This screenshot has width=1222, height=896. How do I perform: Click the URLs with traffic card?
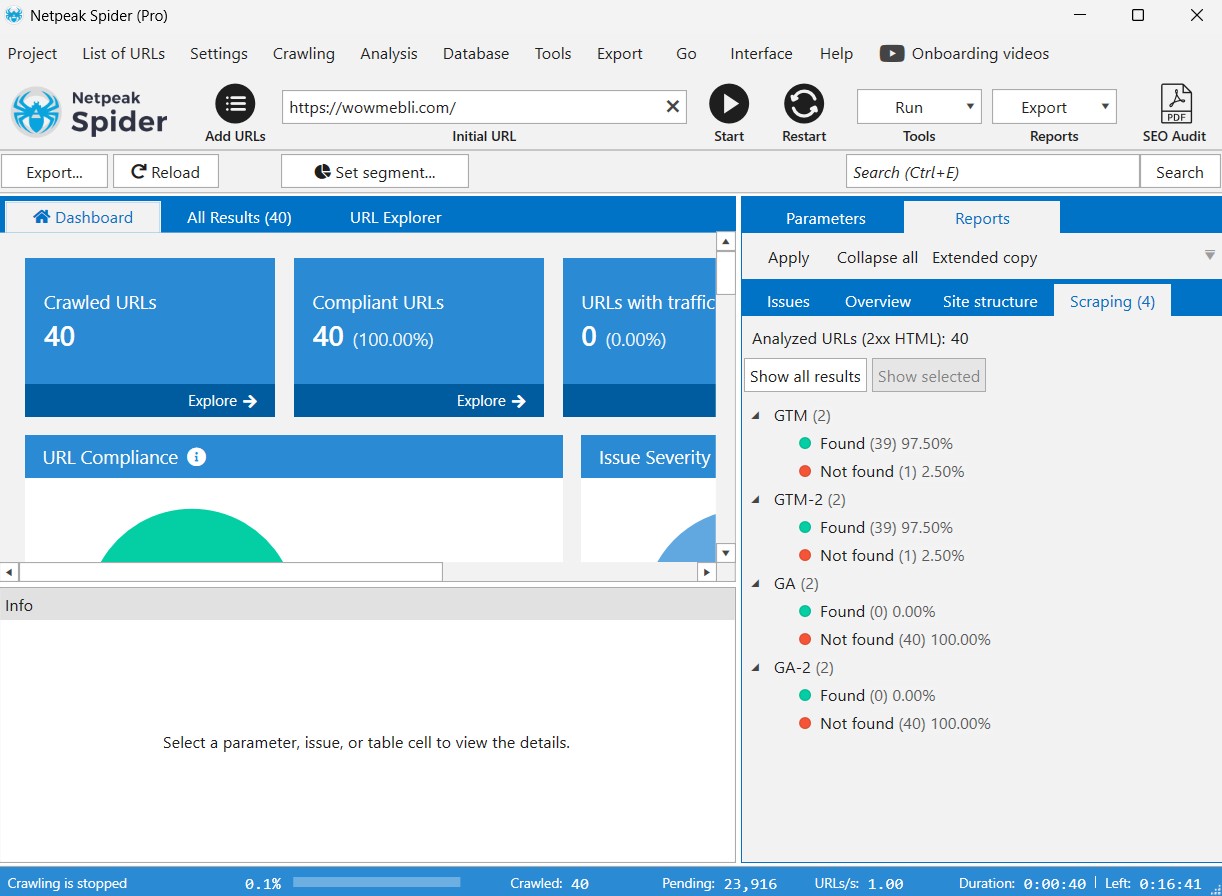click(639, 337)
